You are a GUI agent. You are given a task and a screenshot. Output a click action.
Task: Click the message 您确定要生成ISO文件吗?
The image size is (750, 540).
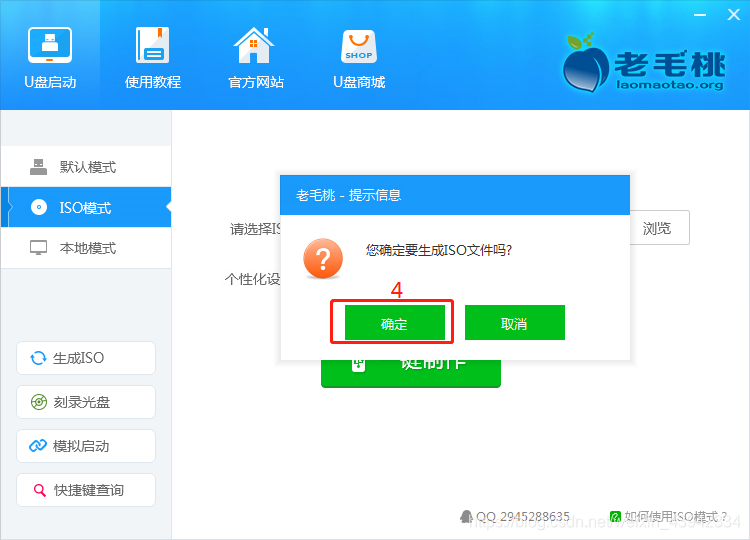tap(439, 250)
